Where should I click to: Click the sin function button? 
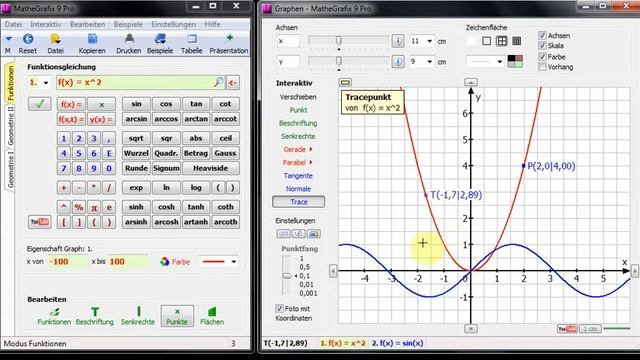(x=136, y=104)
